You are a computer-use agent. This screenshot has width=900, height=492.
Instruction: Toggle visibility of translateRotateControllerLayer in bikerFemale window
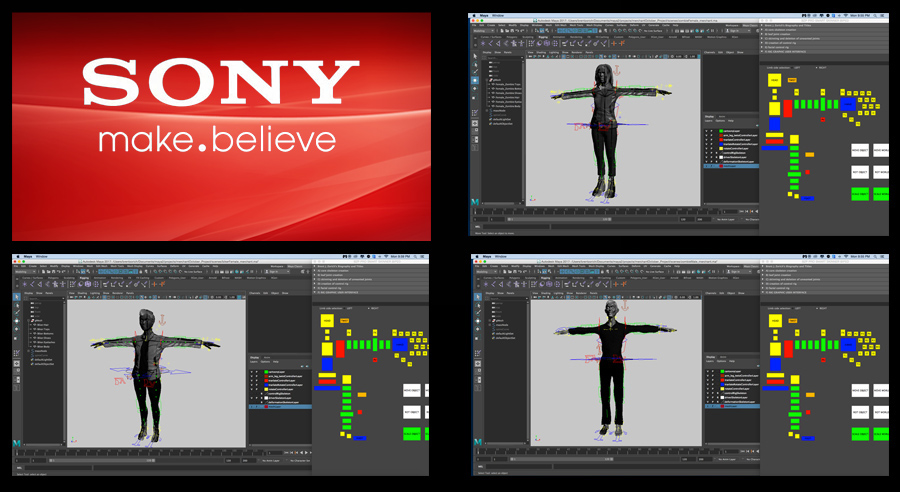point(251,385)
